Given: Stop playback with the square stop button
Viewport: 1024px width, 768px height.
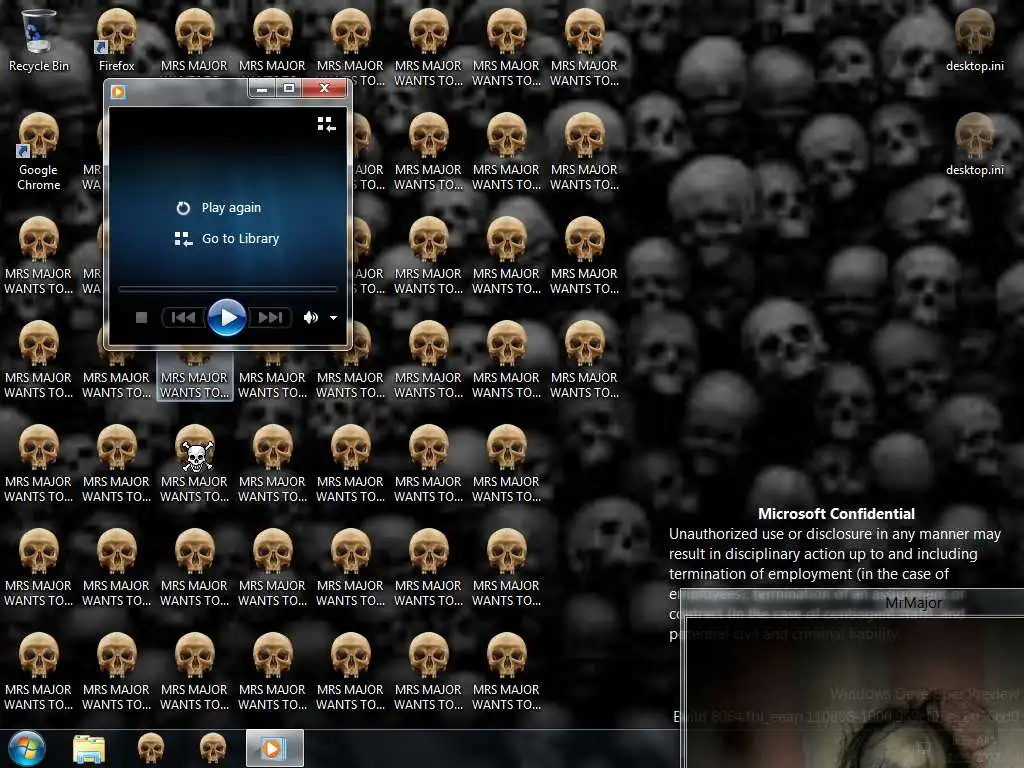Looking at the screenshot, I should point(141,317).
